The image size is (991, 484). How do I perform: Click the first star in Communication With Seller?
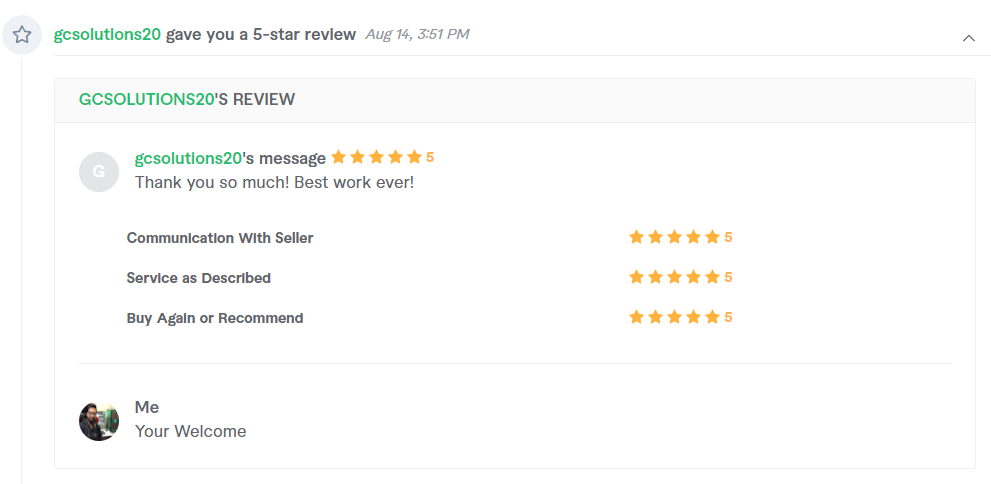(636, 237)
